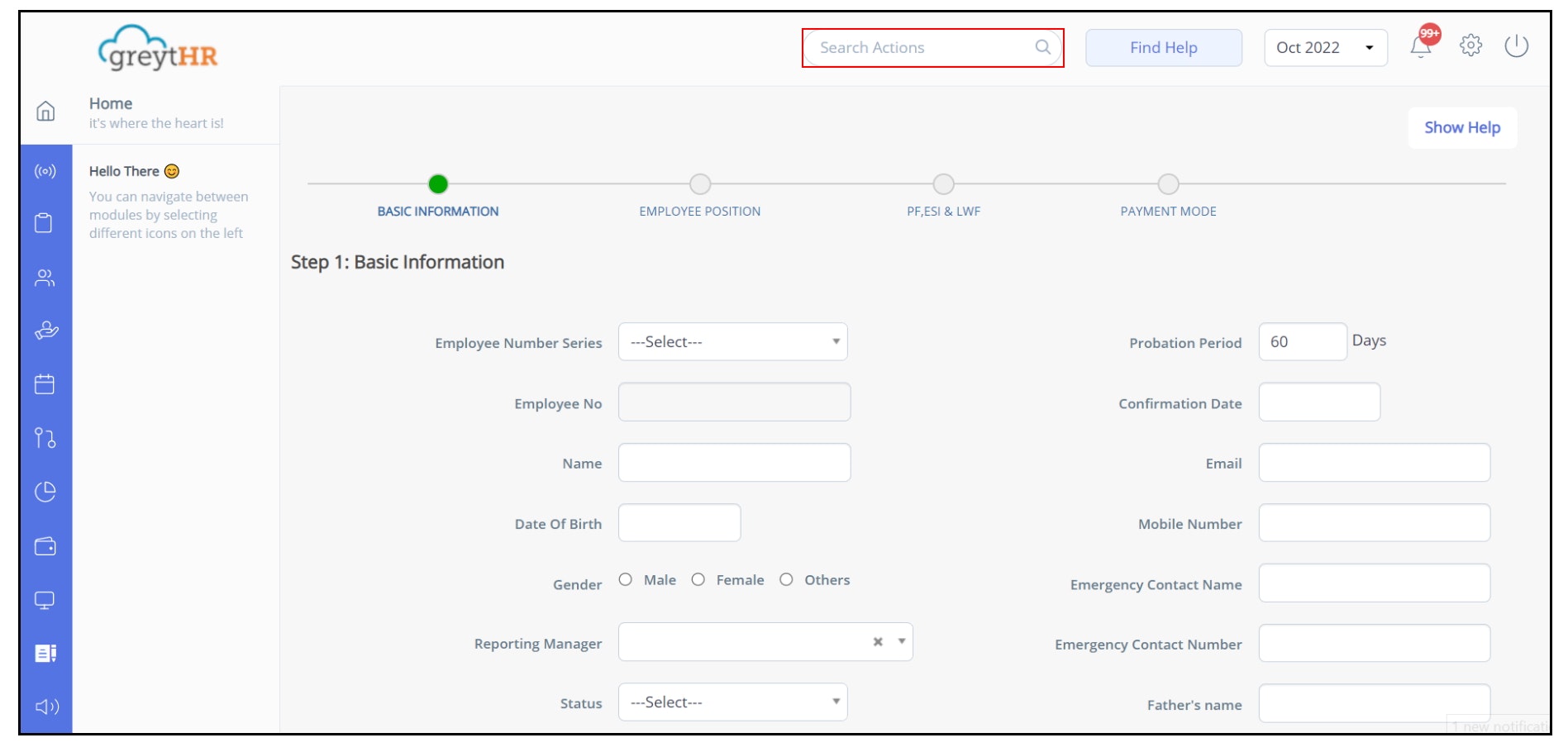Click the Employee No field
The image size is (1568, 752).
point(734,402)
